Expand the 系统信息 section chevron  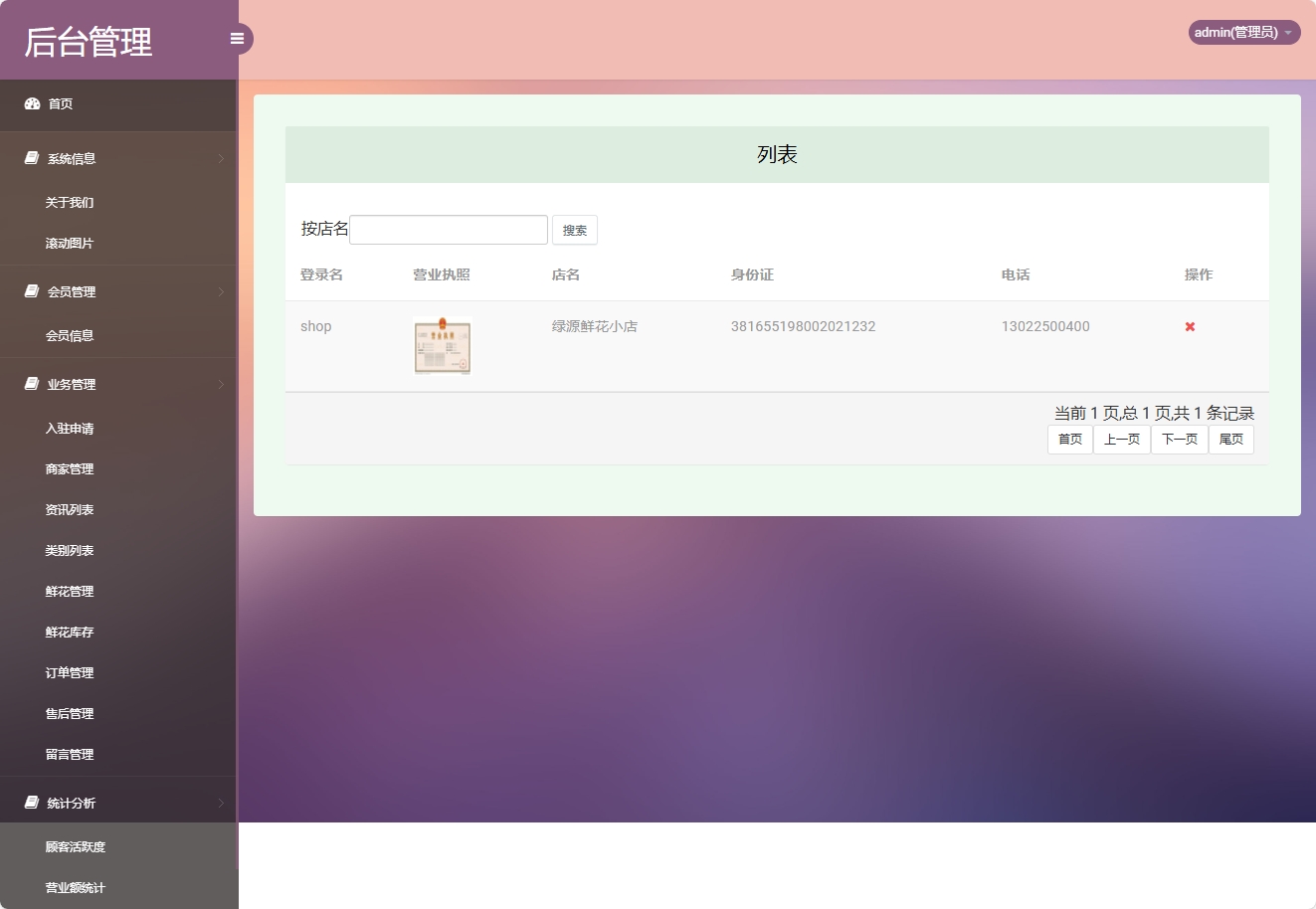pyautogui.click(x=220, y=158)
